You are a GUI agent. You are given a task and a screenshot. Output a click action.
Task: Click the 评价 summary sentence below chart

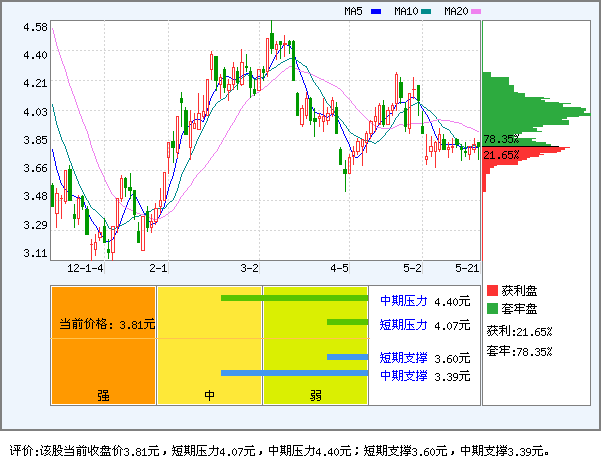point(280,450)
